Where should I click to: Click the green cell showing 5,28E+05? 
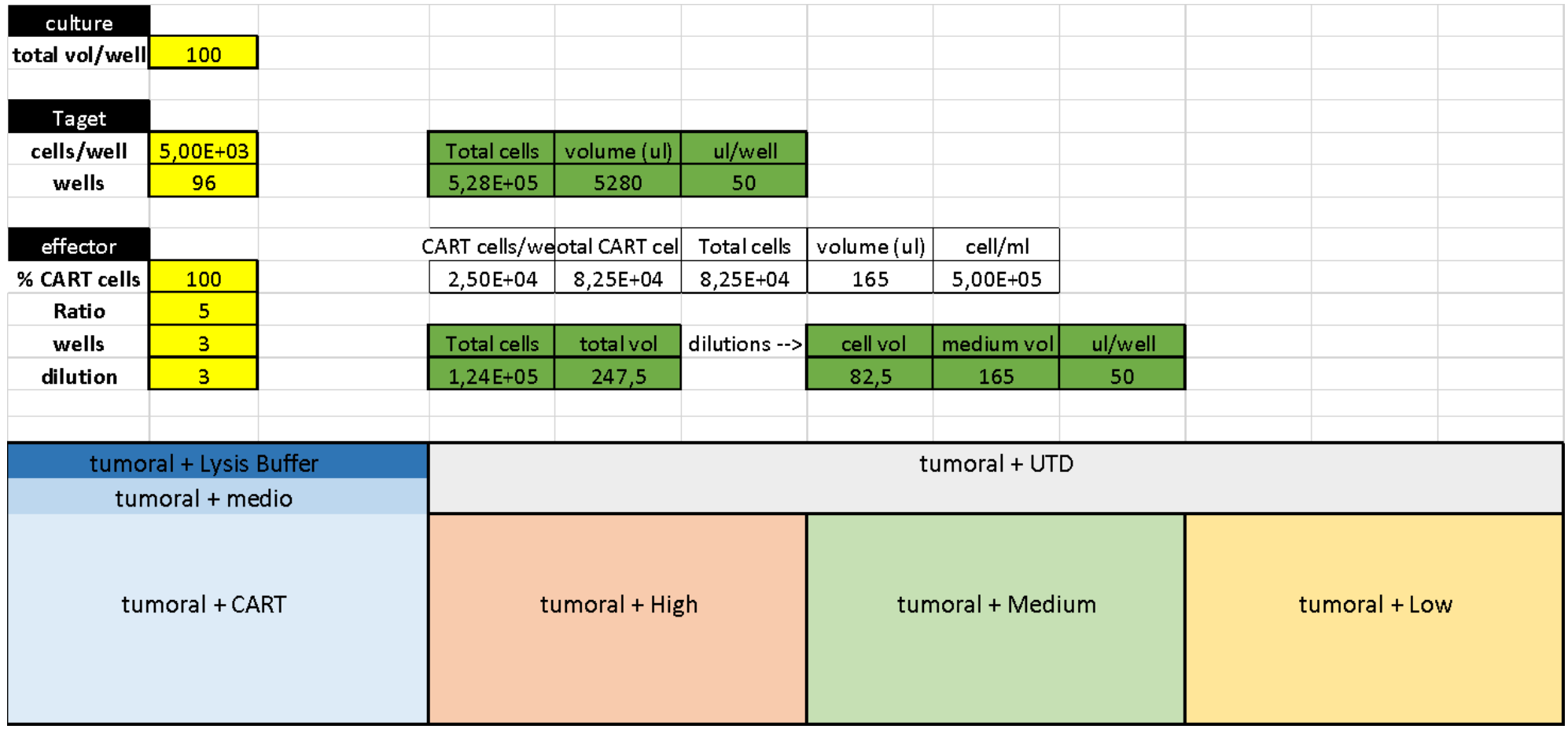click(492, 182)
